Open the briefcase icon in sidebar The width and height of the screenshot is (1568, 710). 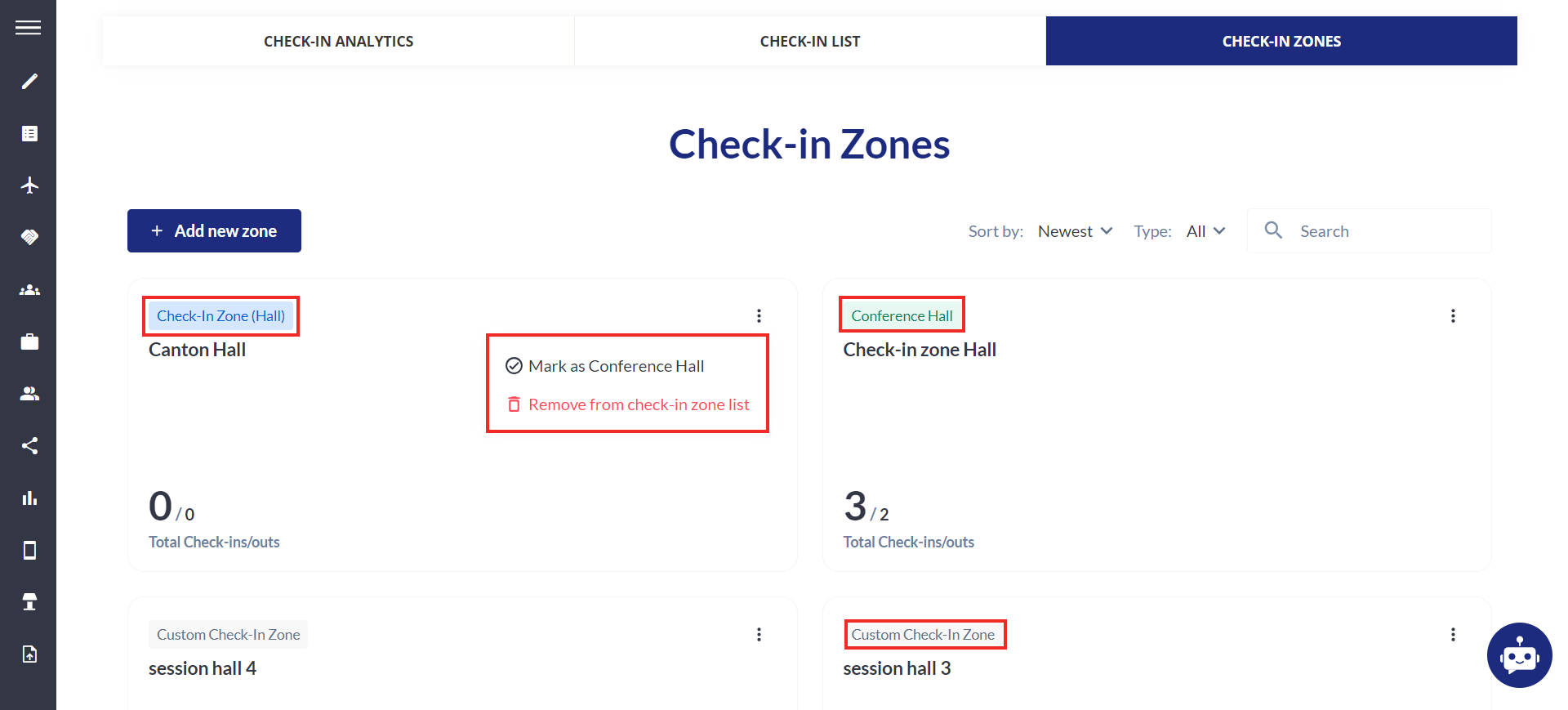[x=29, y=342]
